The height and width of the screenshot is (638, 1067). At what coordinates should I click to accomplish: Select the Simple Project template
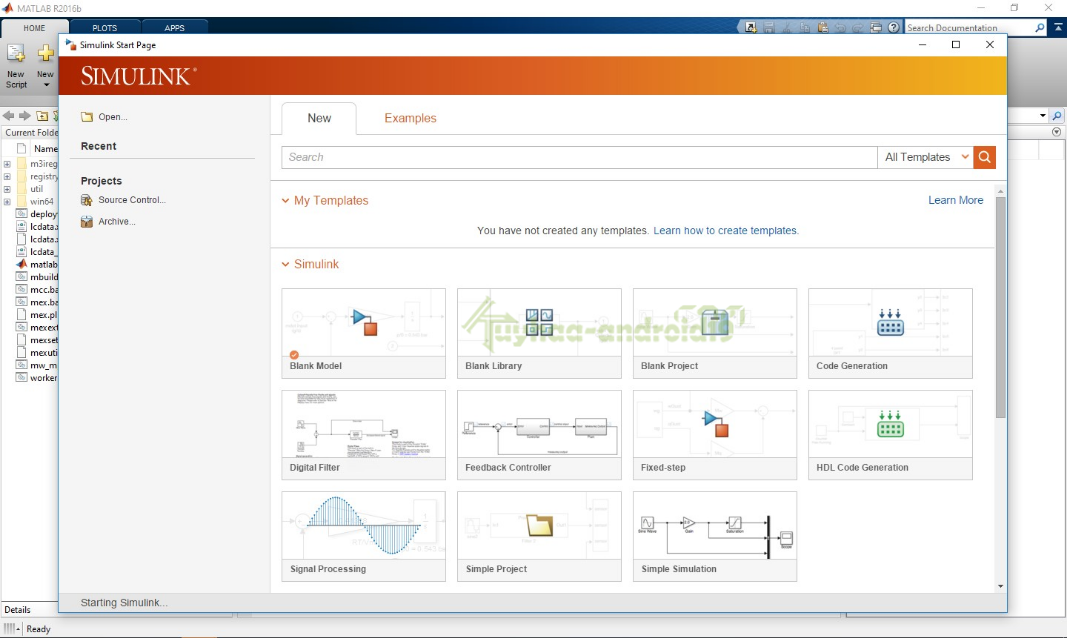click(539, 537)
